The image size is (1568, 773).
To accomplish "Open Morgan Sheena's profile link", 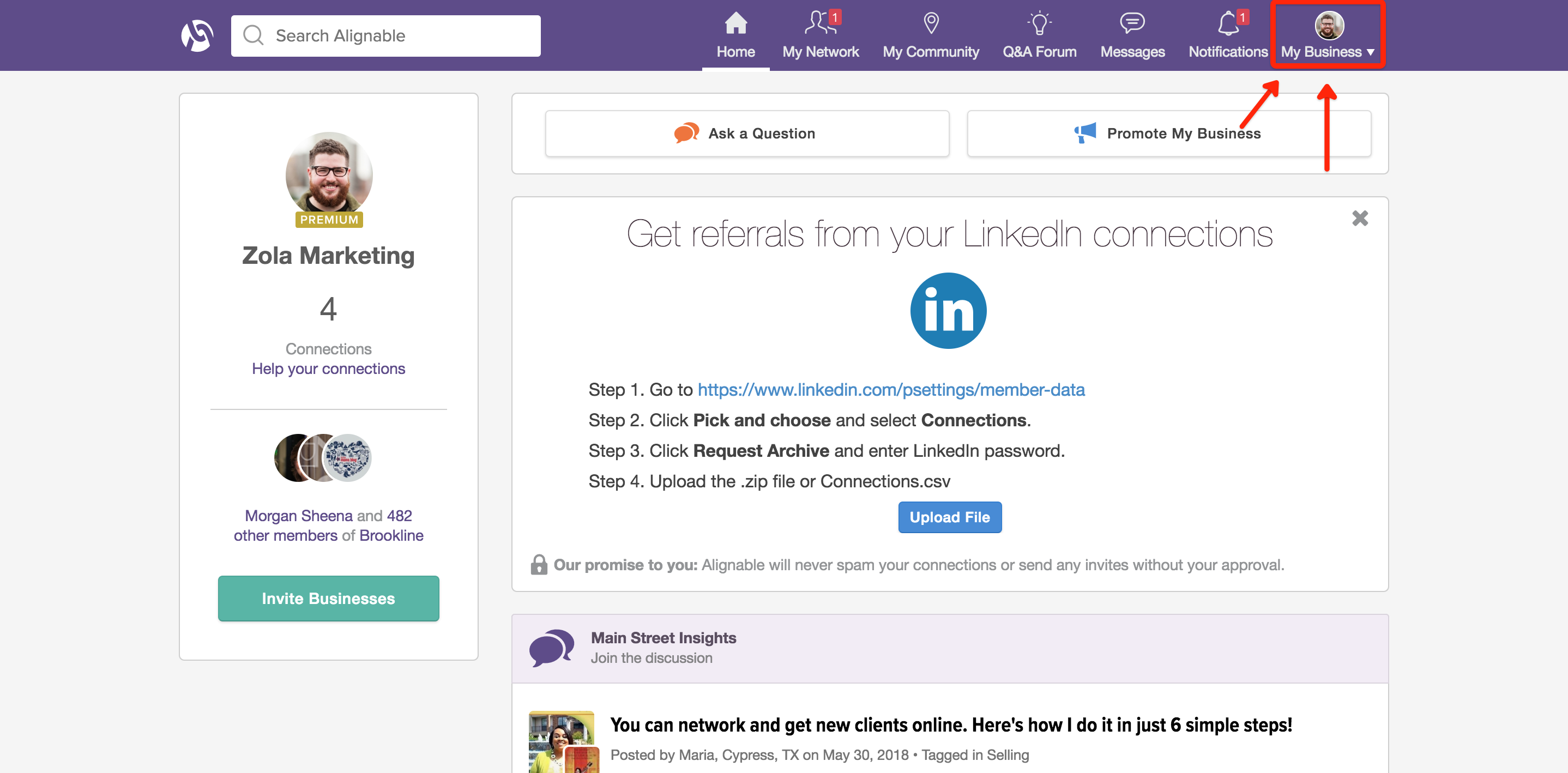I will [299, 516].
